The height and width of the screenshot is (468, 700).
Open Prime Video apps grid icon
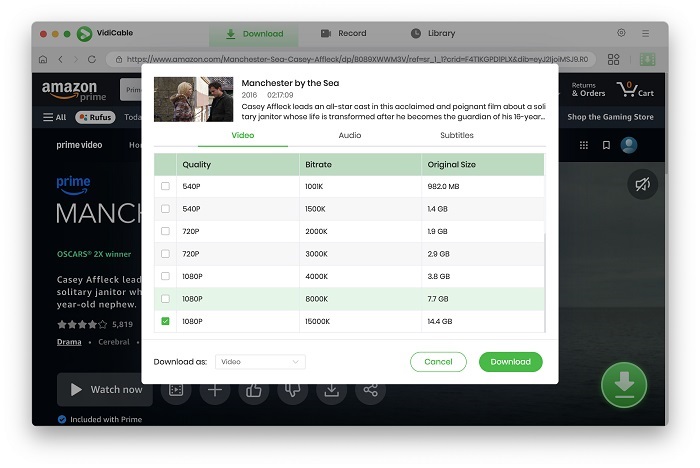coord(583,145)
